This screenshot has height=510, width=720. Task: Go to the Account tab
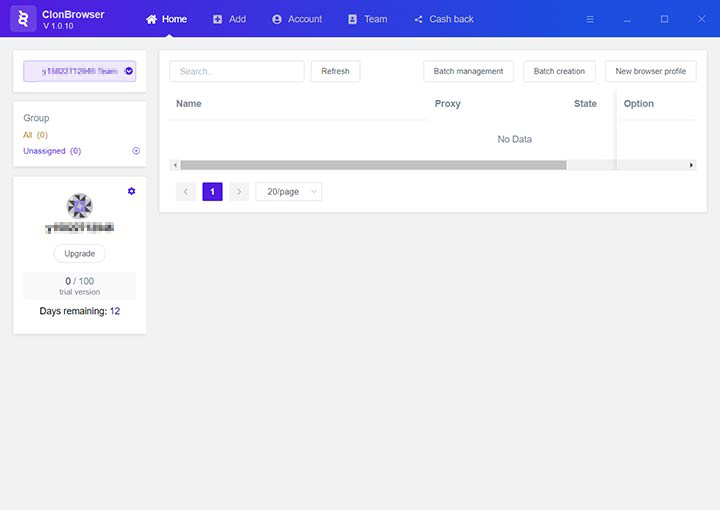297,19
